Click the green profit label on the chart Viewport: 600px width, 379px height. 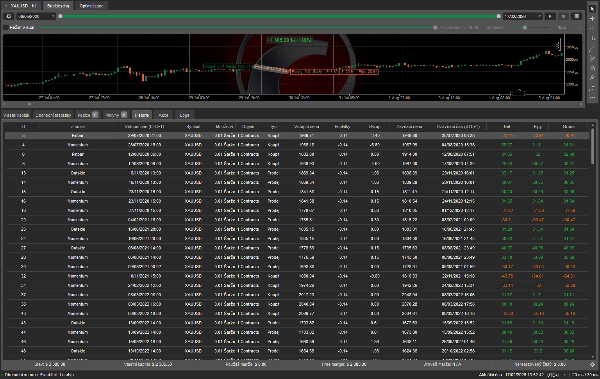290,40
